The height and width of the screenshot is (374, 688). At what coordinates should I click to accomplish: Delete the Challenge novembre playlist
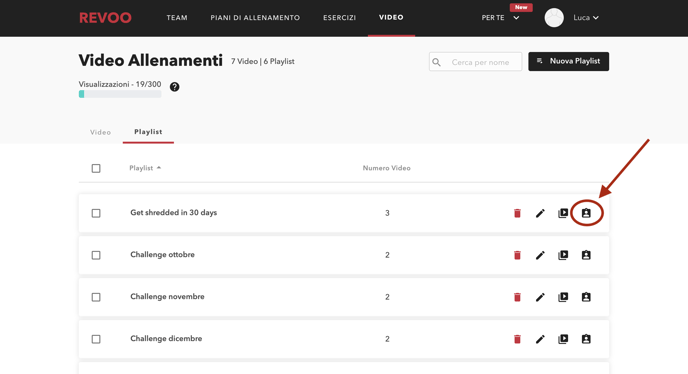[517, 297]
